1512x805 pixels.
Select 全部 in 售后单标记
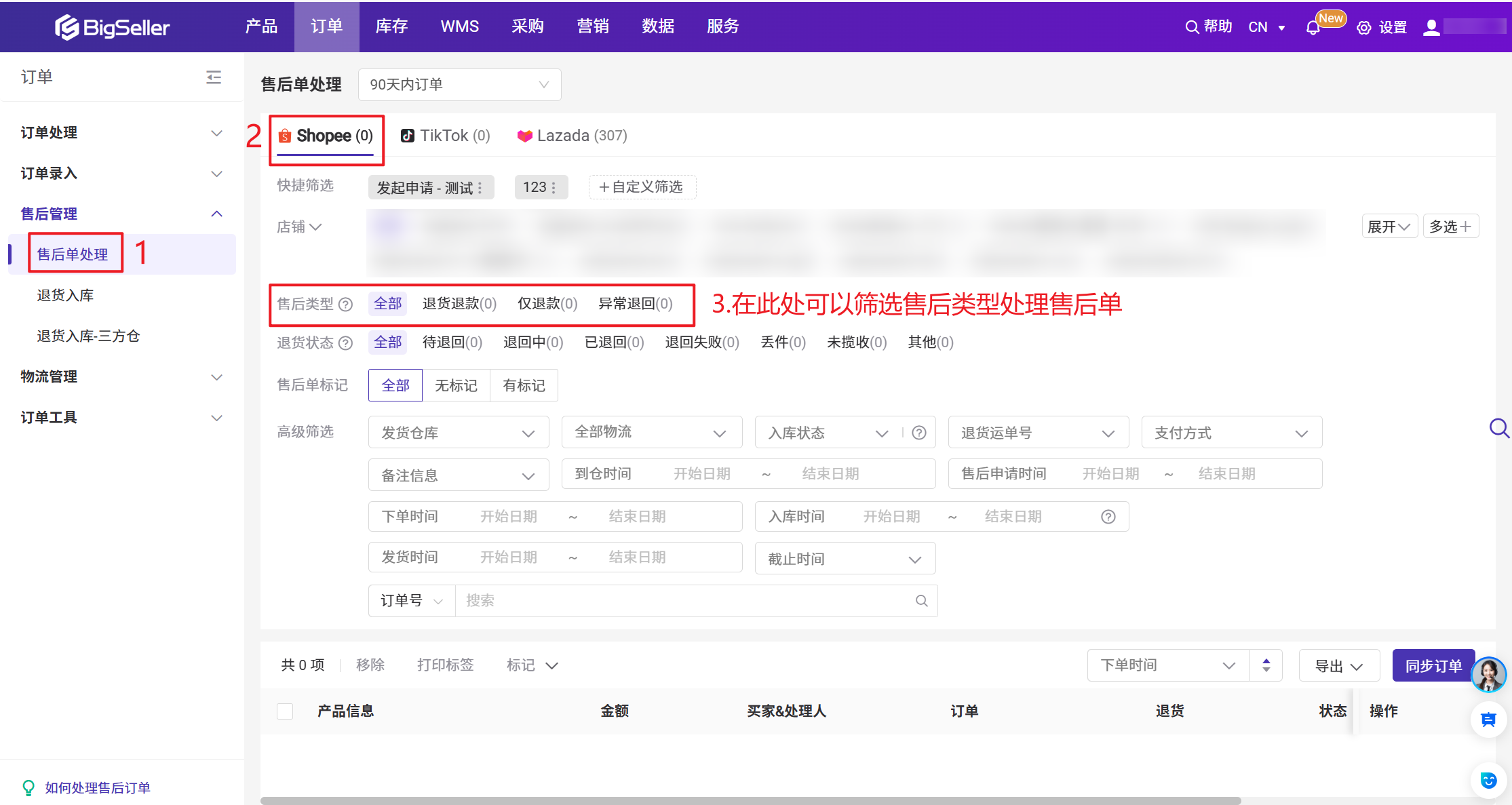395,385
